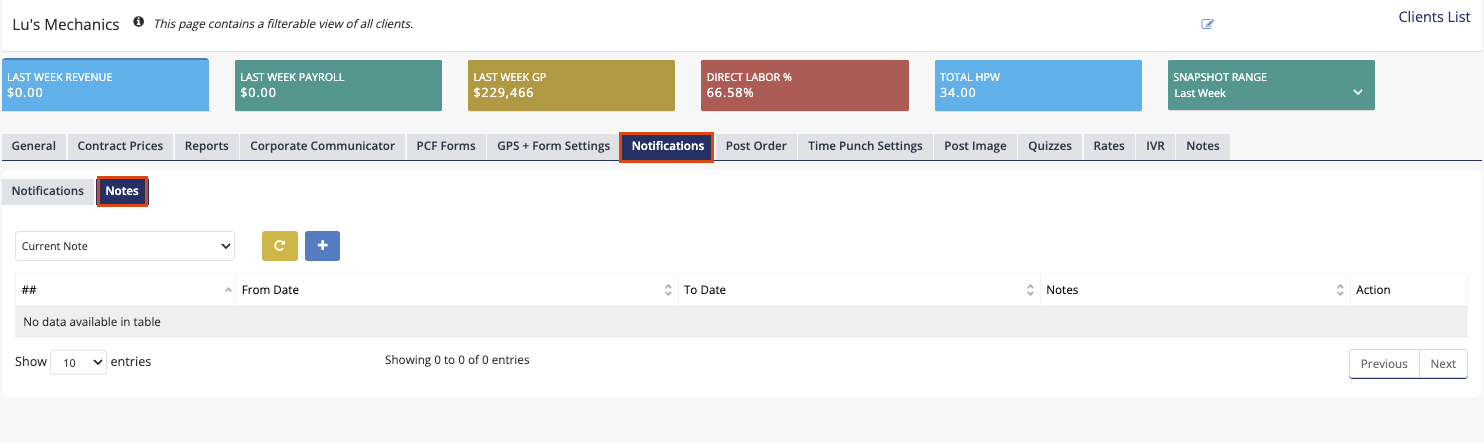Click the blue plus add note button
Image resolution: width=1484 pixels, height=443 pixels.
(322, 245)
